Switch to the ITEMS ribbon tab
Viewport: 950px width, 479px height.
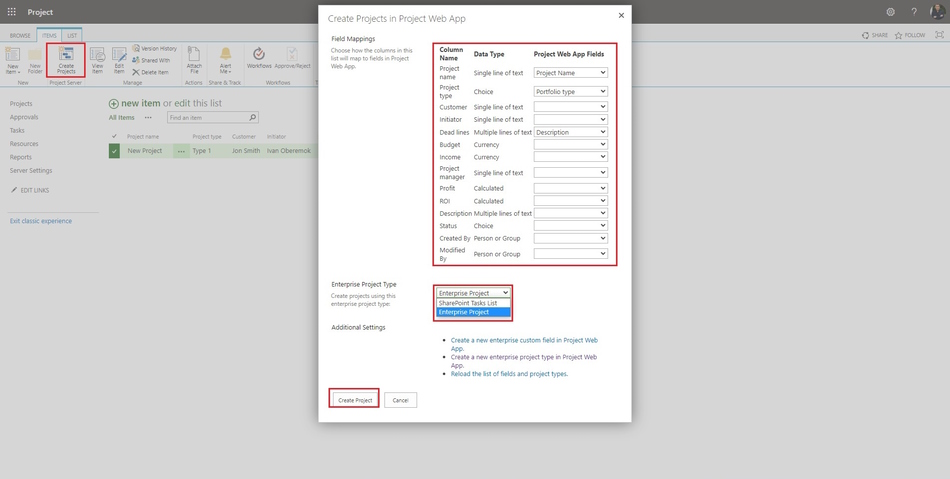tap(49, 36)
